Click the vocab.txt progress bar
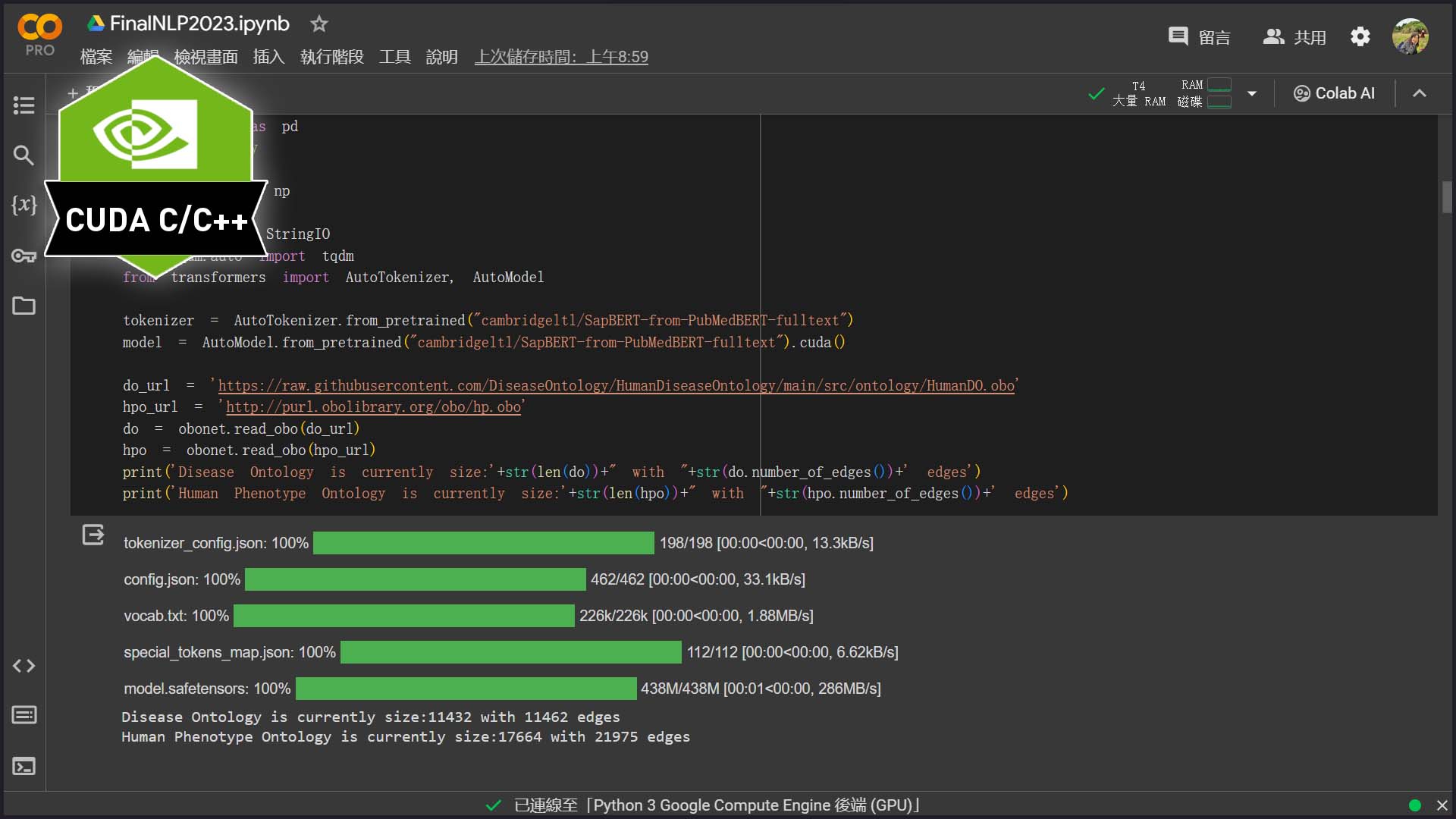This screenshot has height=819, width=1456. pos(404,616)
